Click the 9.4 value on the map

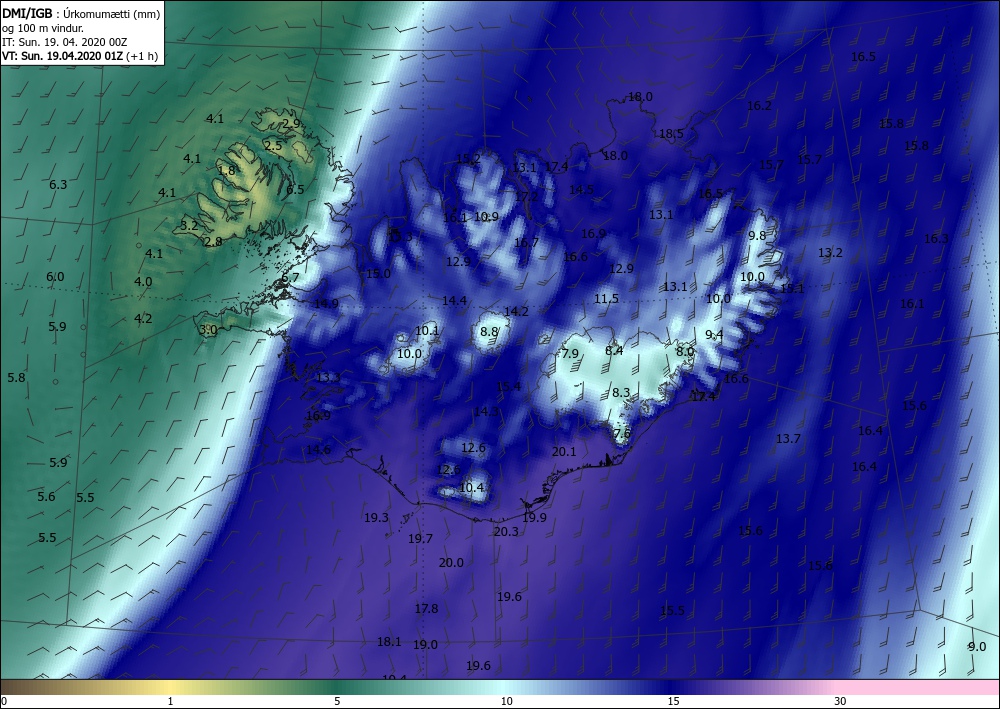[x=714, y=334]
